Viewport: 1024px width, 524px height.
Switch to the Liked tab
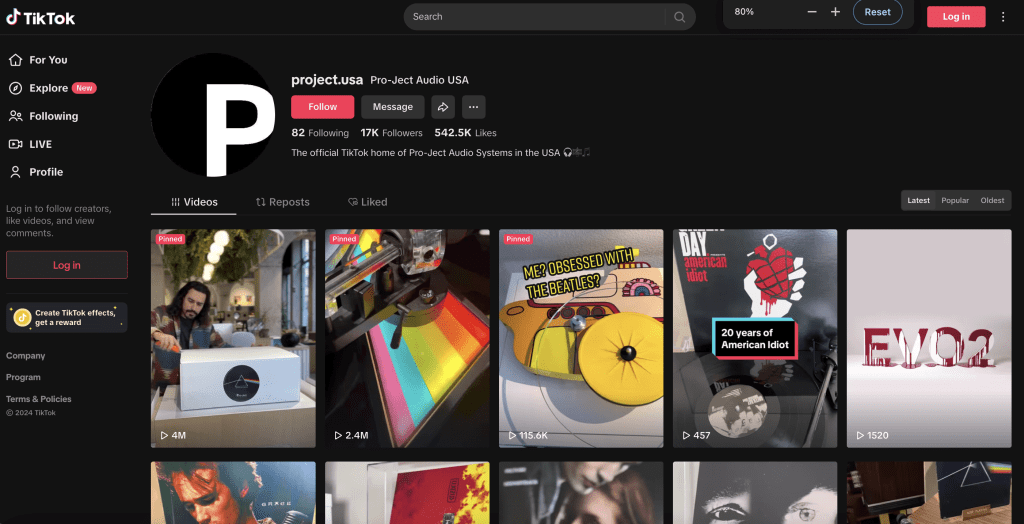[x=367, y=202]
